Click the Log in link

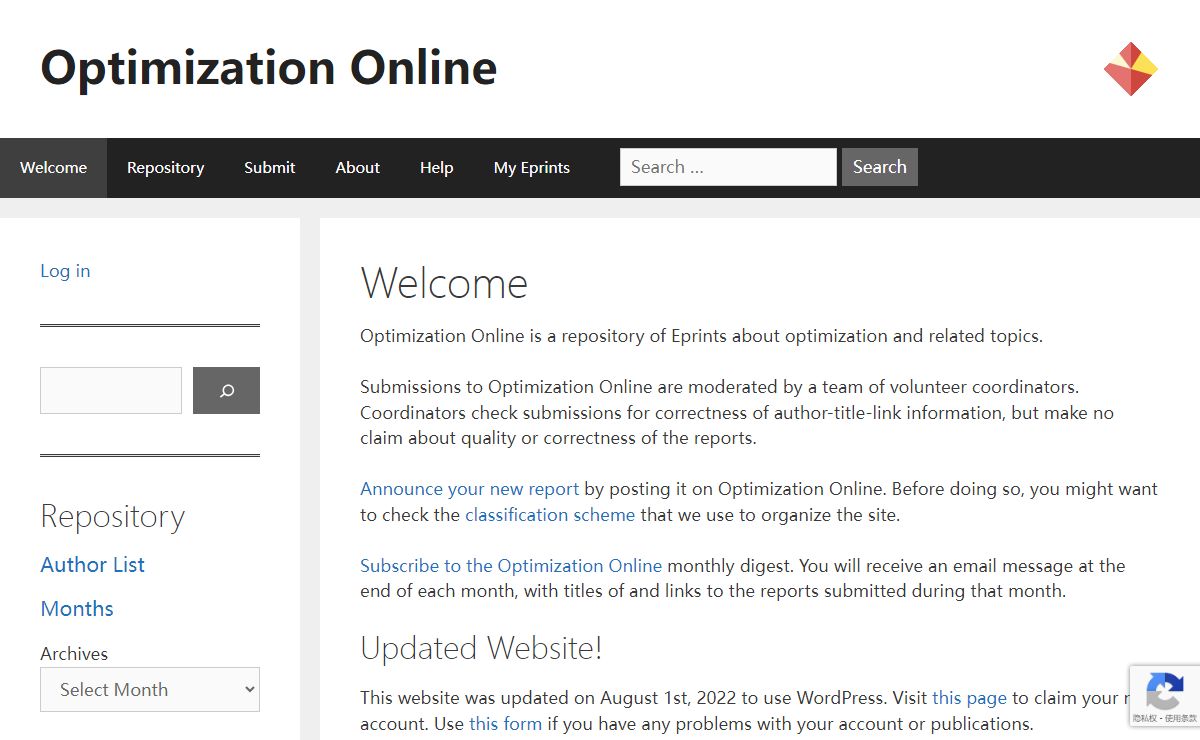(65, 271)
